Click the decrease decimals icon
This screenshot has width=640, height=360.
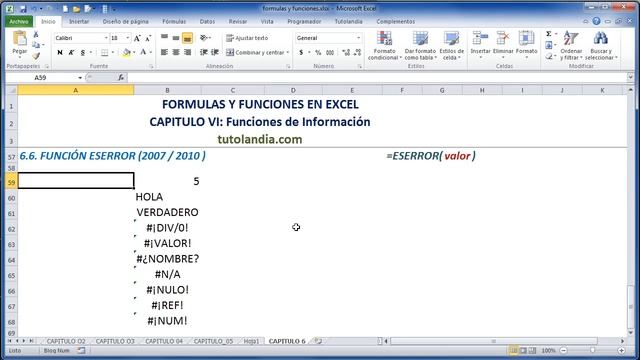(358, 53)
